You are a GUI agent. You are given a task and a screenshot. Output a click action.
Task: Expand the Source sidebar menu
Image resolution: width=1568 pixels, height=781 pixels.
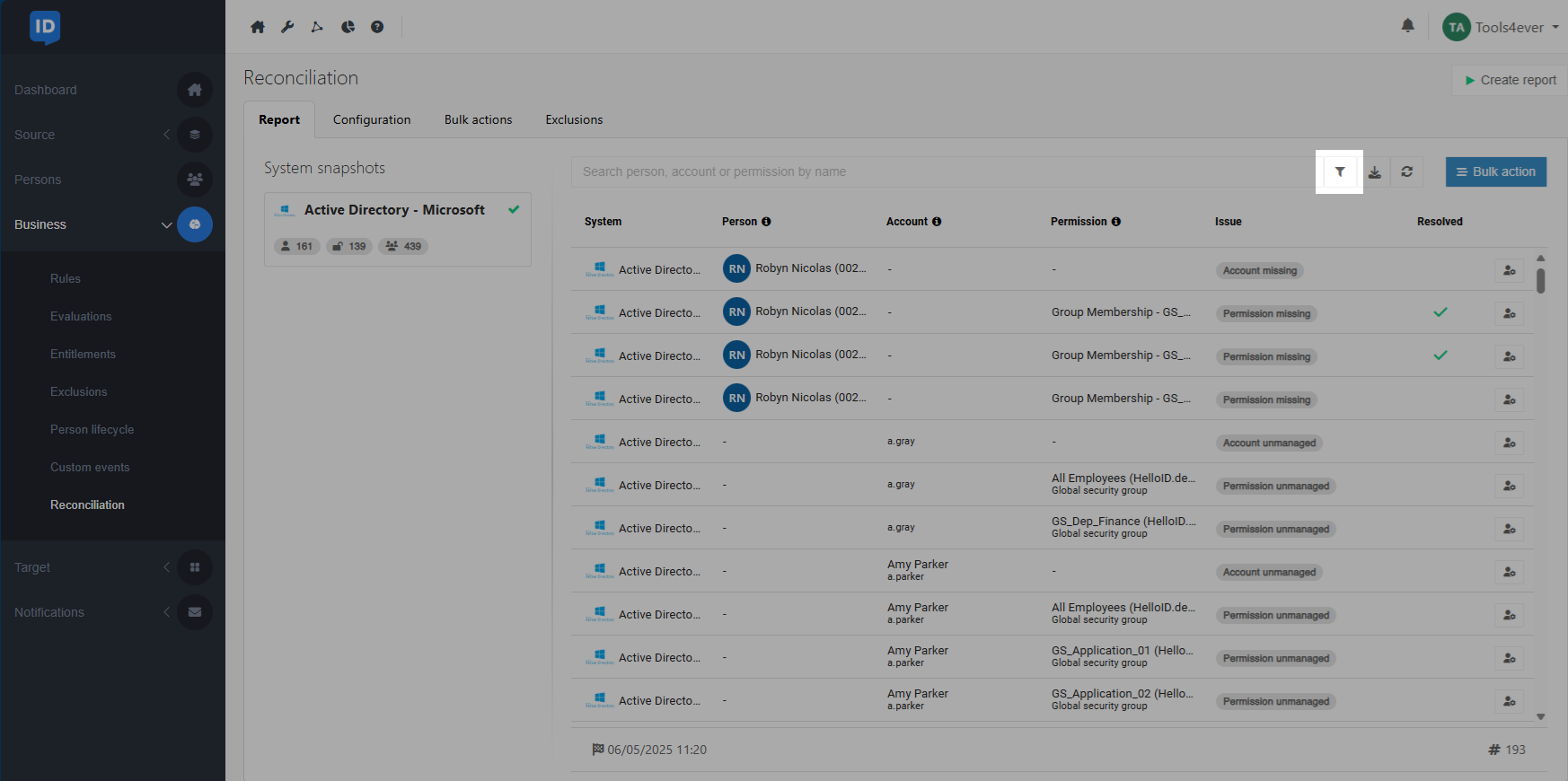[166, 135]
